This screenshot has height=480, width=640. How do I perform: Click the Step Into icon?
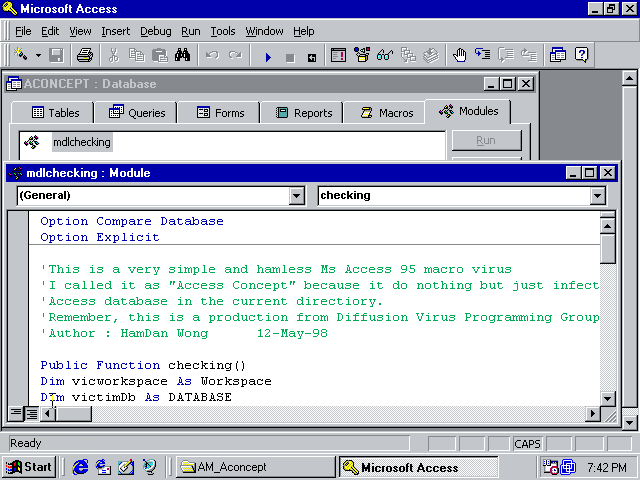point(482,55)
